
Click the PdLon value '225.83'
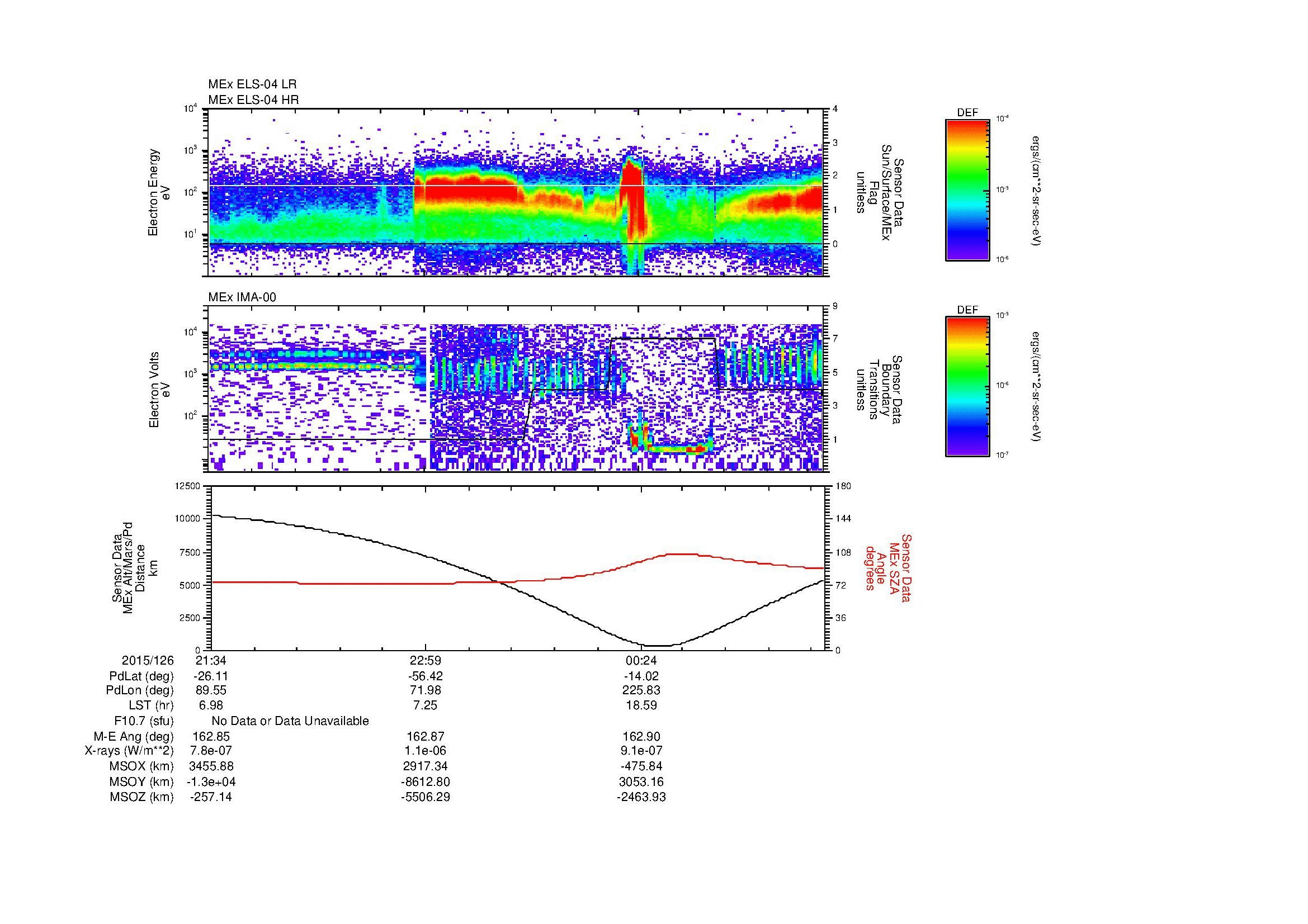[641, 690]
